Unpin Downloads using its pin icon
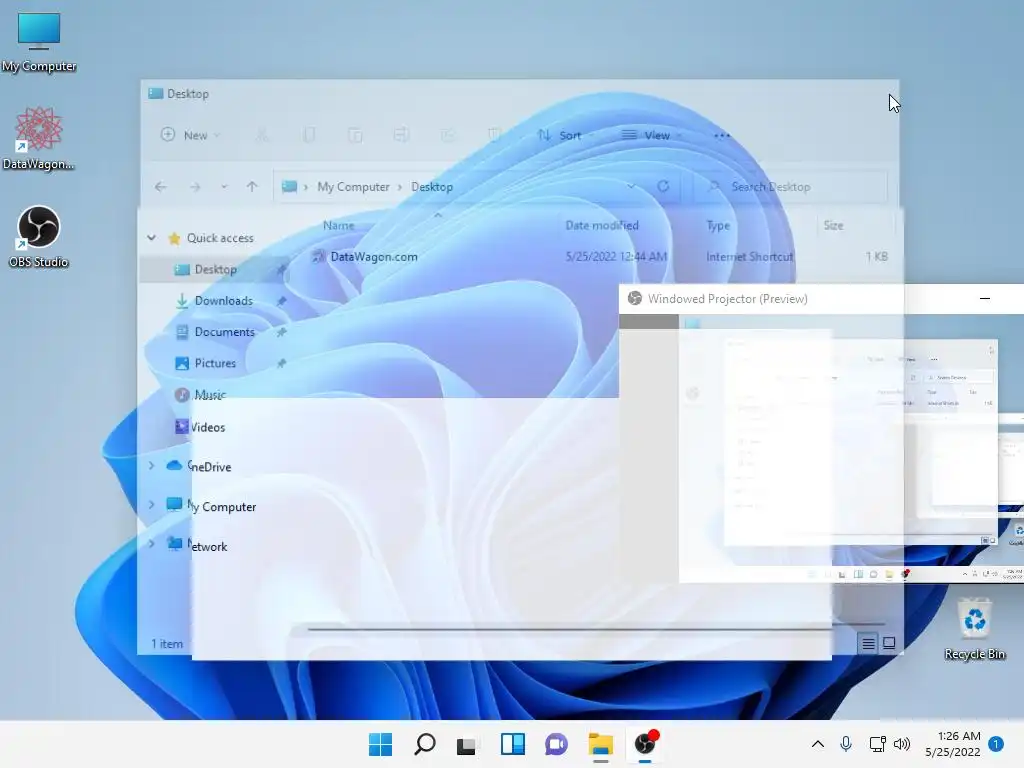The image size is (1024, 768). 281,300
